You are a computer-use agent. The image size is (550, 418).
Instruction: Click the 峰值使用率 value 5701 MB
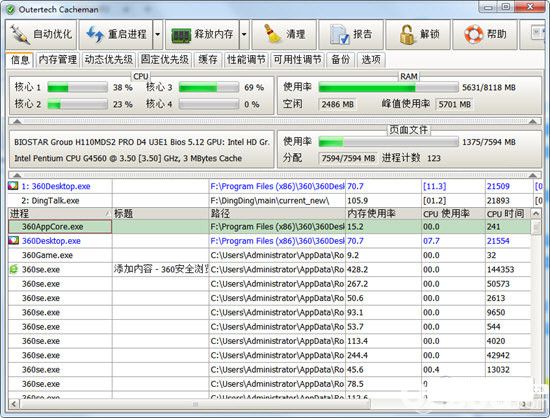point(455,104)
